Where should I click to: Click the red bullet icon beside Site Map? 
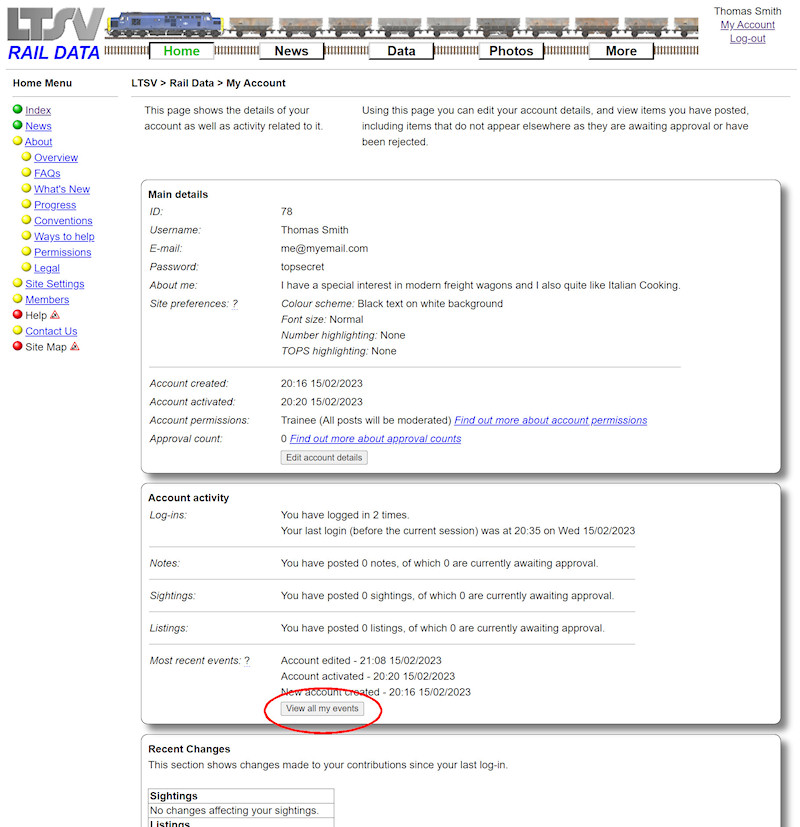17,346
